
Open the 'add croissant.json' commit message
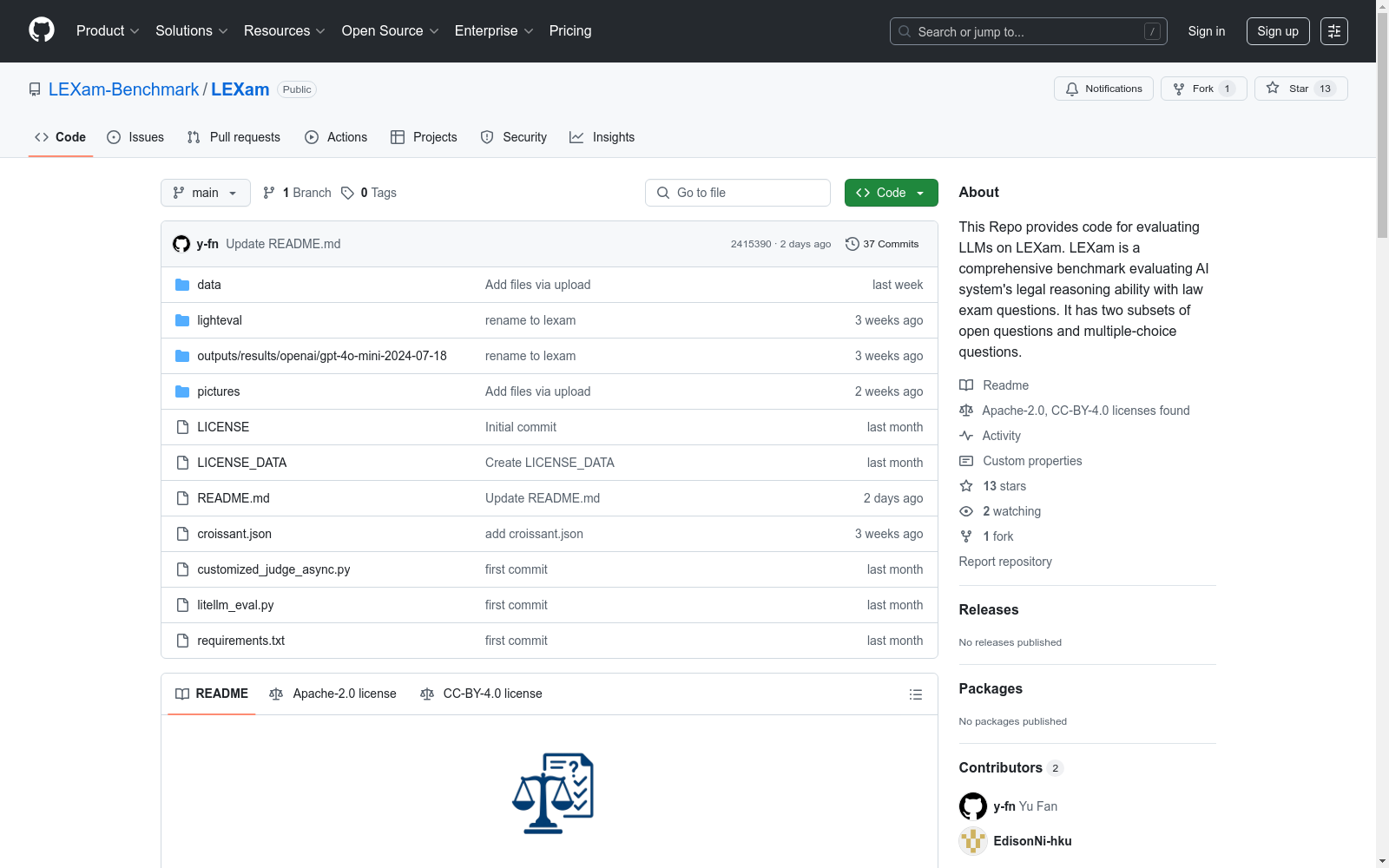tap(534, 534)
